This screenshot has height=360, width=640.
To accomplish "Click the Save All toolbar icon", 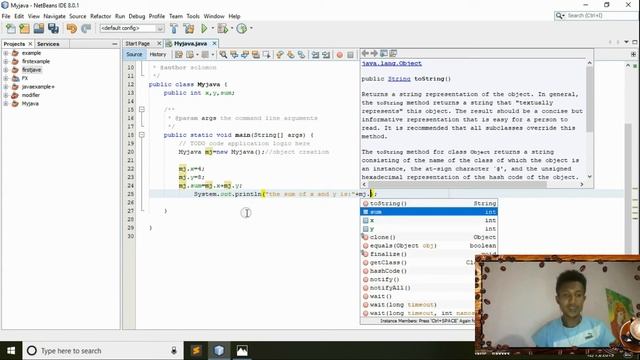I will click(x=53, y=28).
